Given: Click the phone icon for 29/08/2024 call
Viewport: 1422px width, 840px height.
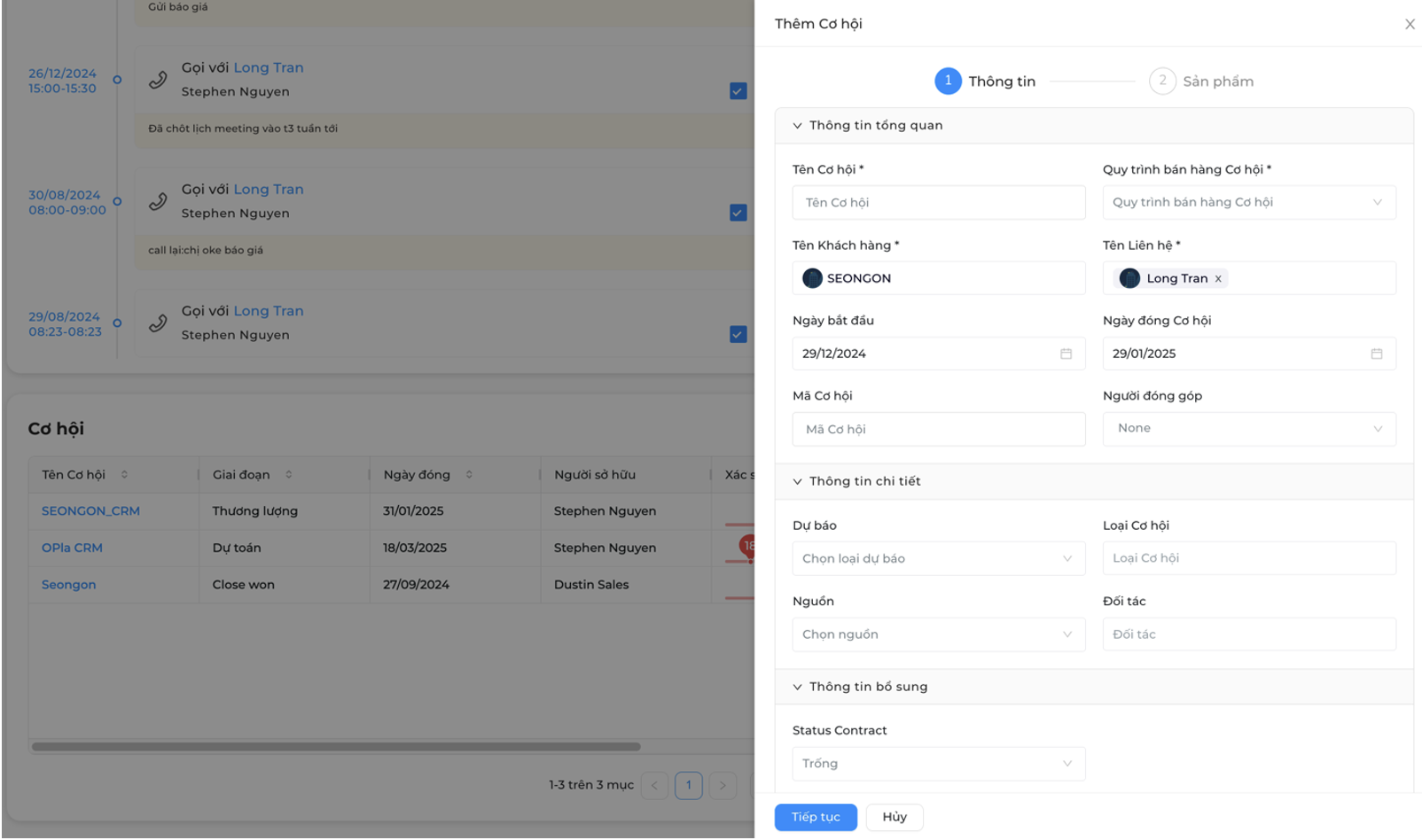Looking at the screenshot, I should point(158,323).
